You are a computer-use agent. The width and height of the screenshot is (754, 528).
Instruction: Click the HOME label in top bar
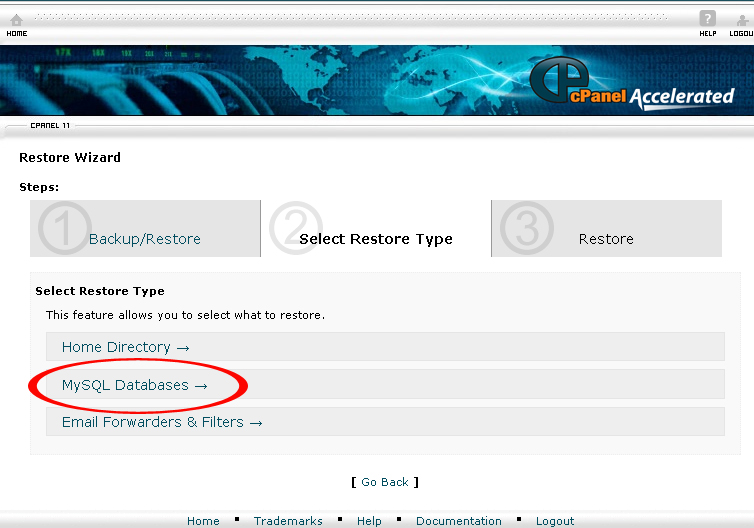tap(17, 34)
